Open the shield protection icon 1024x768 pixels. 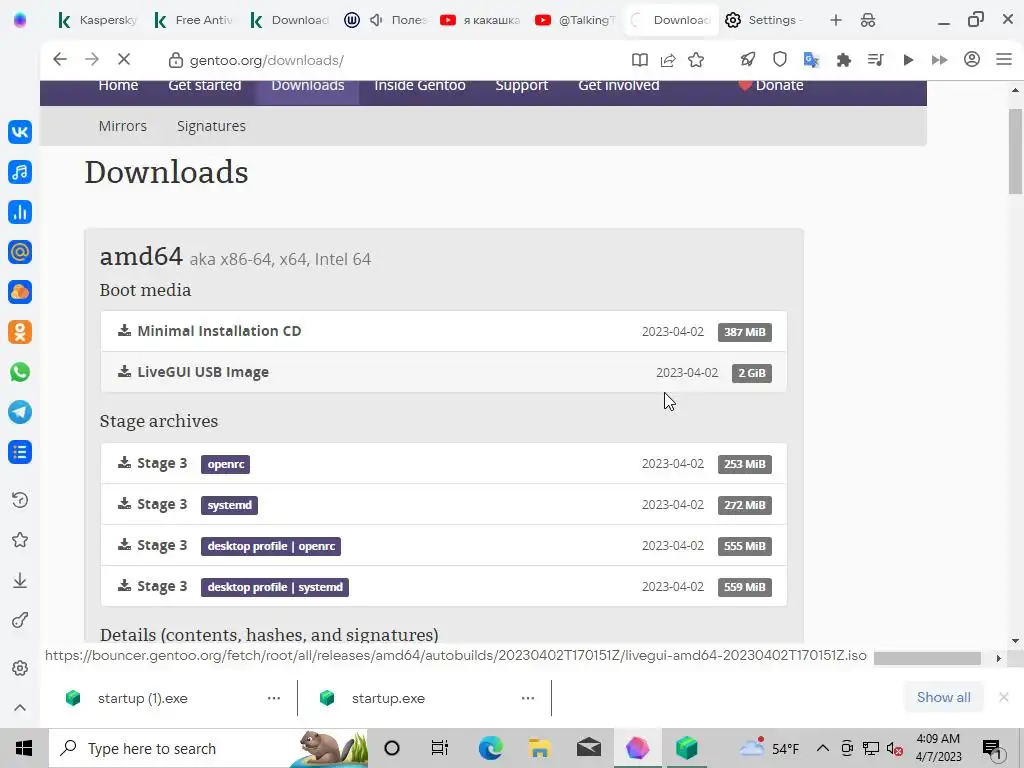[x=779, y=60]
